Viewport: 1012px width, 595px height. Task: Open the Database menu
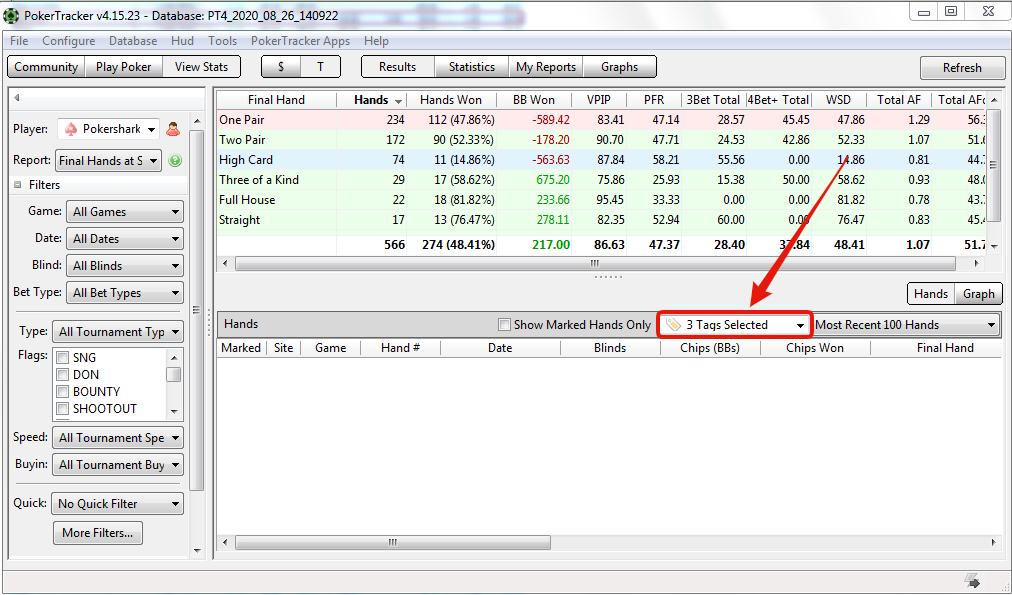click(133, 41)
